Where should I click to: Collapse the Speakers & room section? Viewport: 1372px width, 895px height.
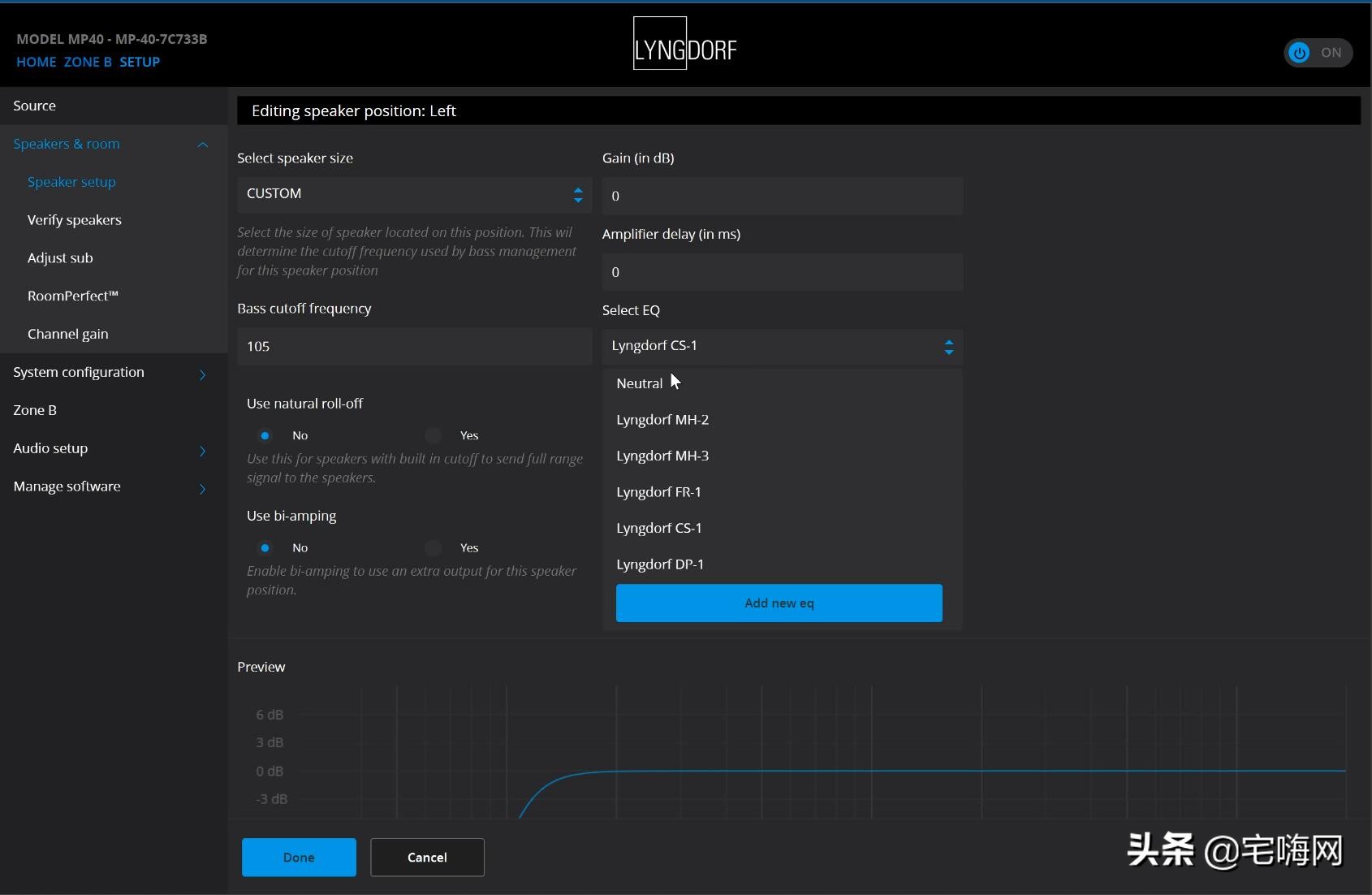pos(202,145)
